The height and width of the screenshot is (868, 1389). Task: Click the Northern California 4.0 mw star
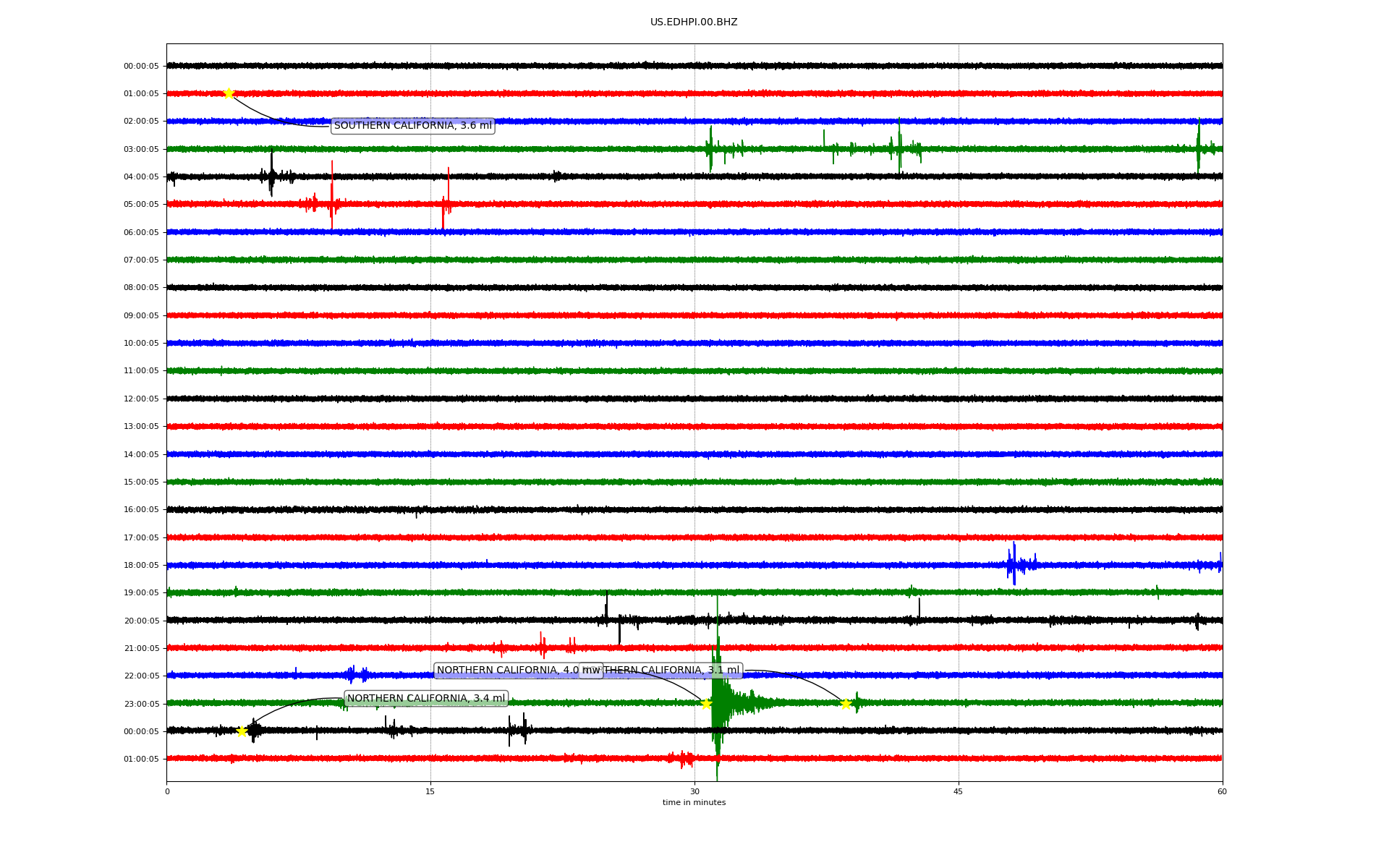[x=706, y=703]
